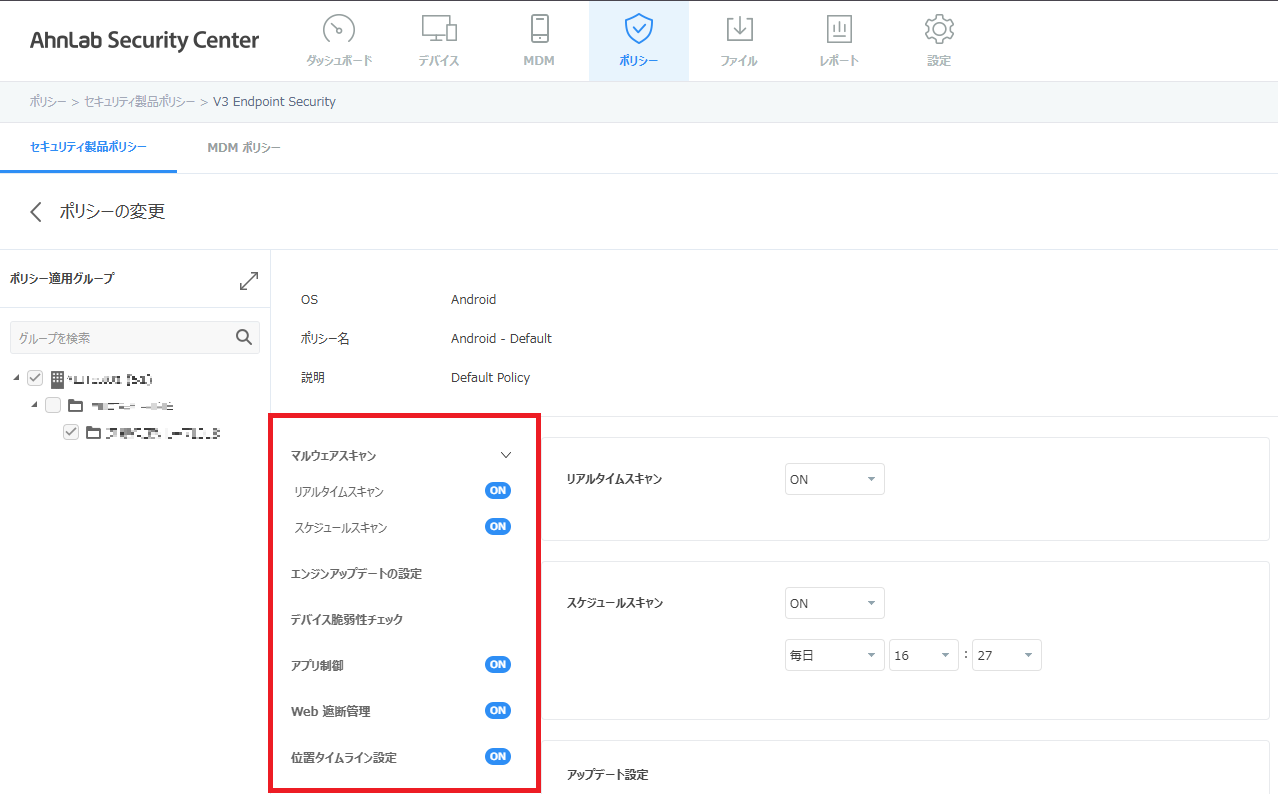The width and height of the screenshot is (1278, 794).
Task: Click the building icon of root group
Action: click(57, 378)
